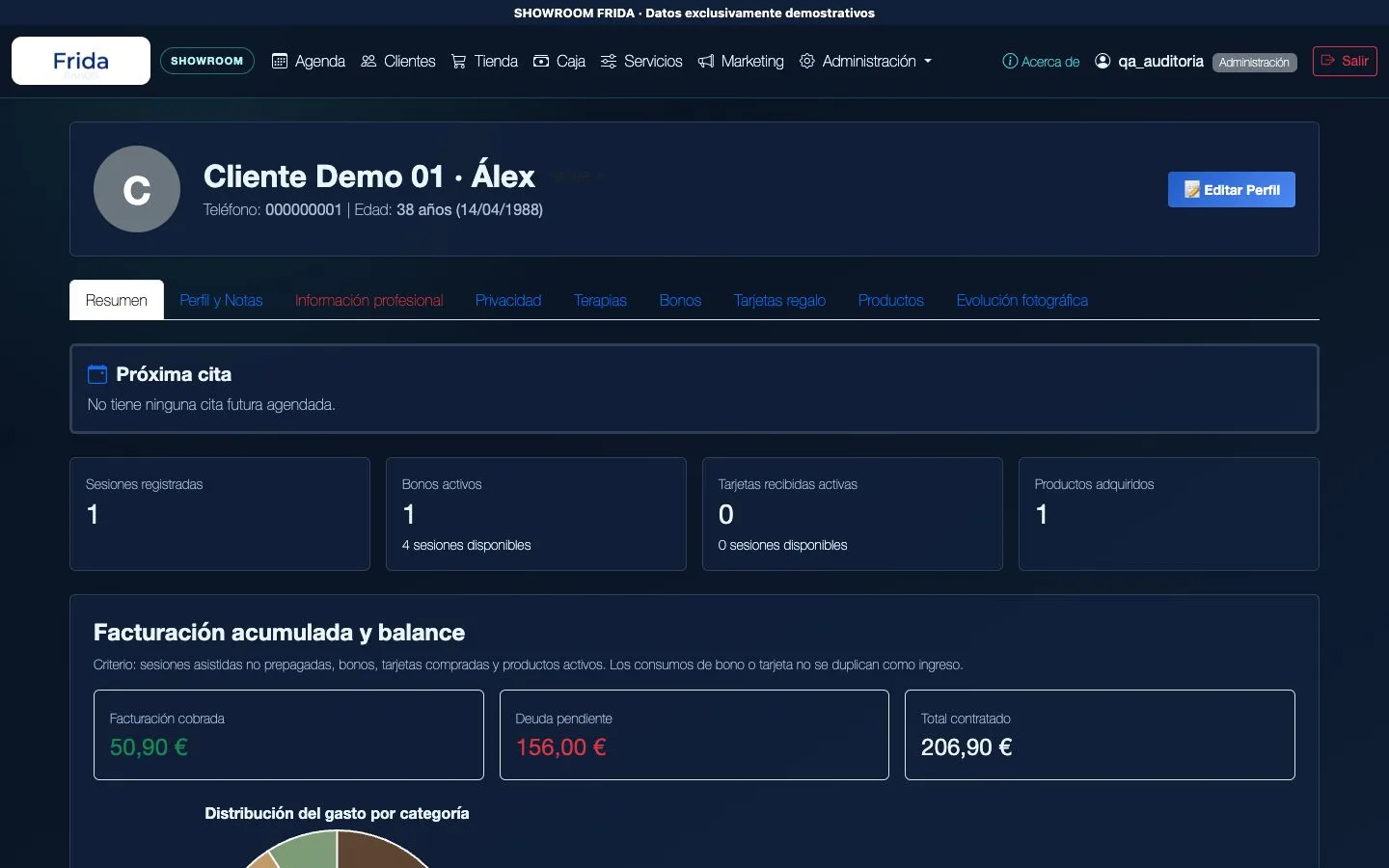This screenshot has width=1389, height=868.
Task: Click the Editar Perfil button
Action: pos(1232,190)
